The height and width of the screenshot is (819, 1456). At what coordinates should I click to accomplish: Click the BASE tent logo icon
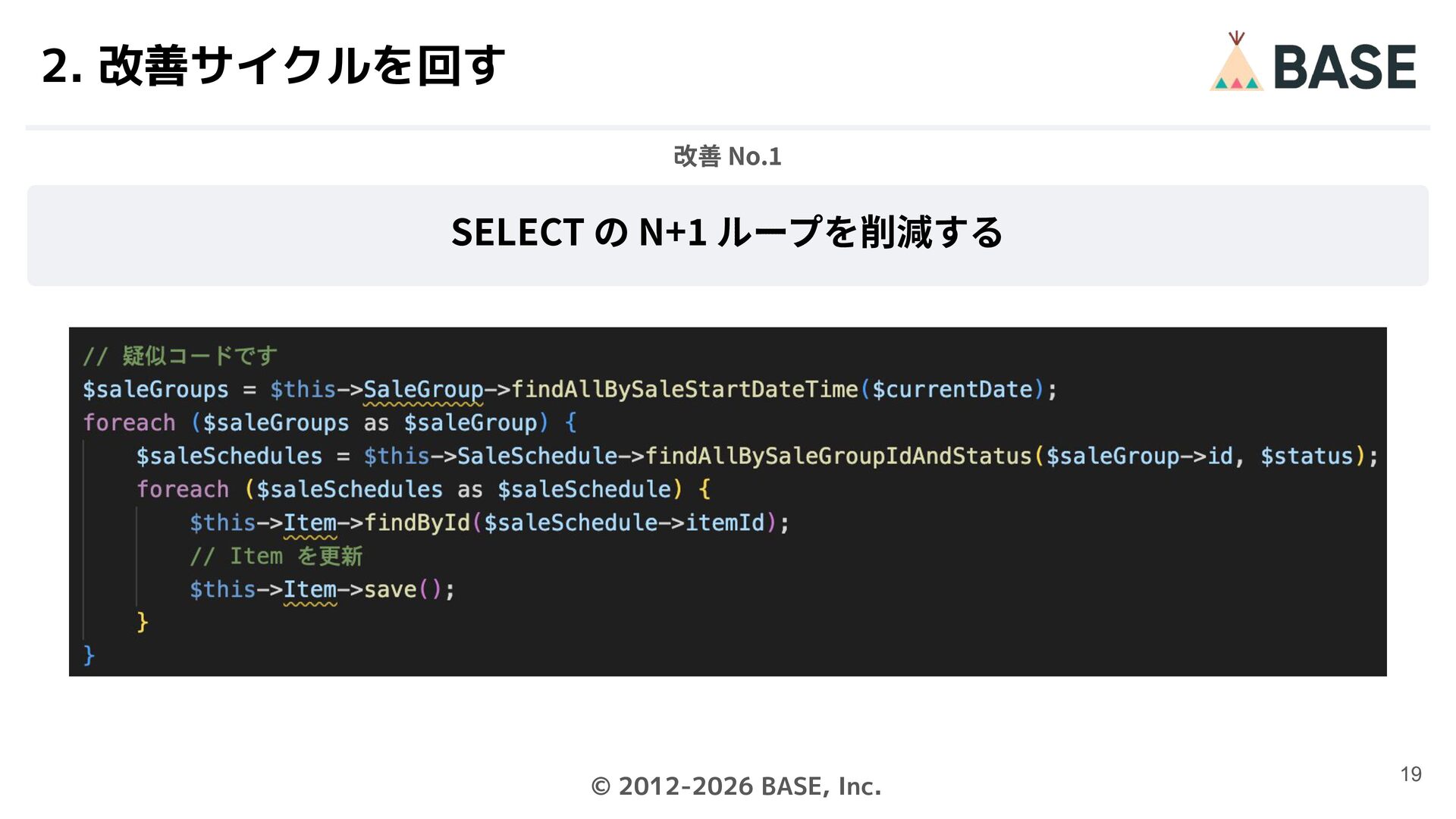click(x=1236, y=64)
